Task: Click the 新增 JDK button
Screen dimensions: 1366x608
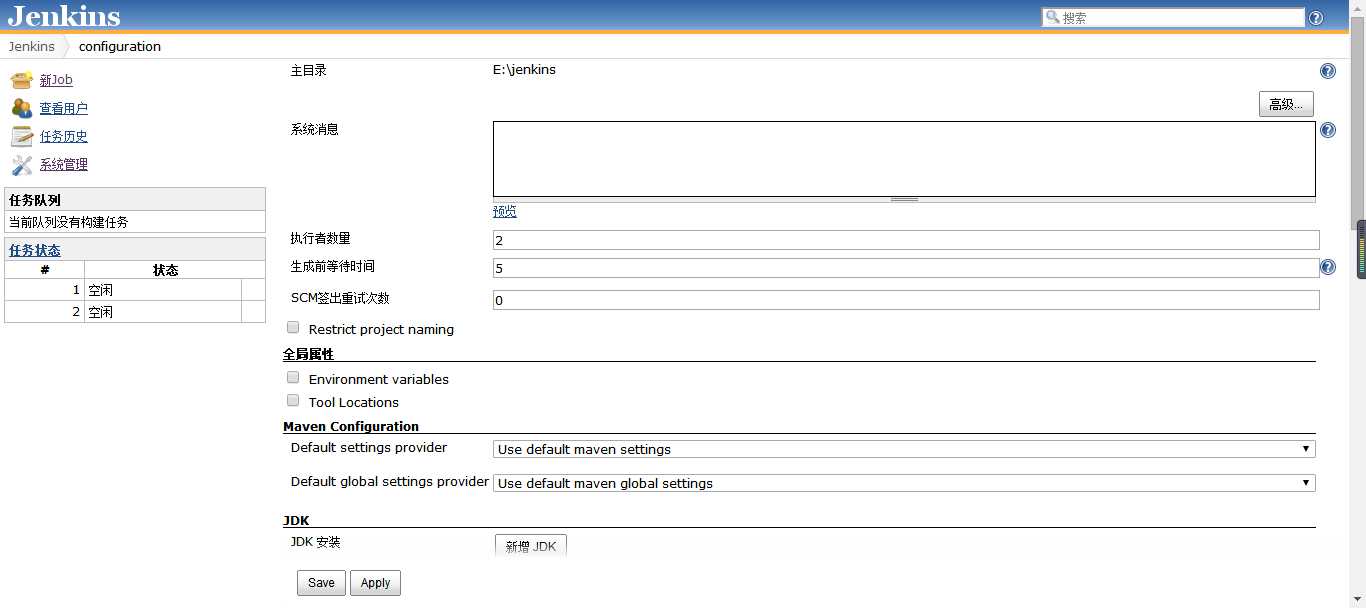Action: click(531, 546)
